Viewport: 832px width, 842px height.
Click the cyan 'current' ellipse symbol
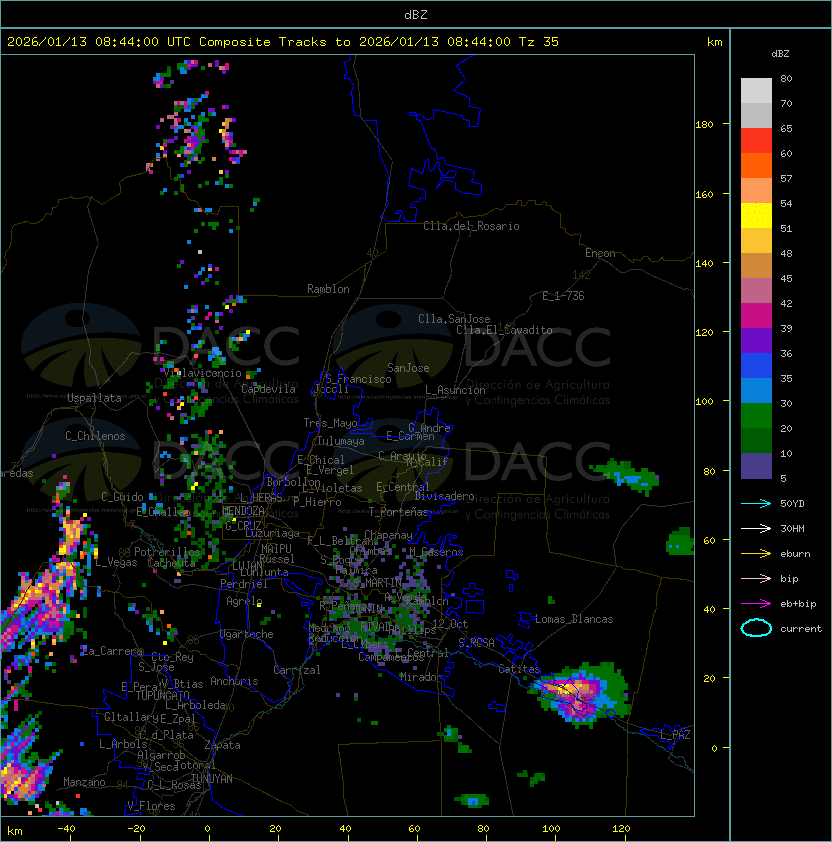[x=756, y=628]
